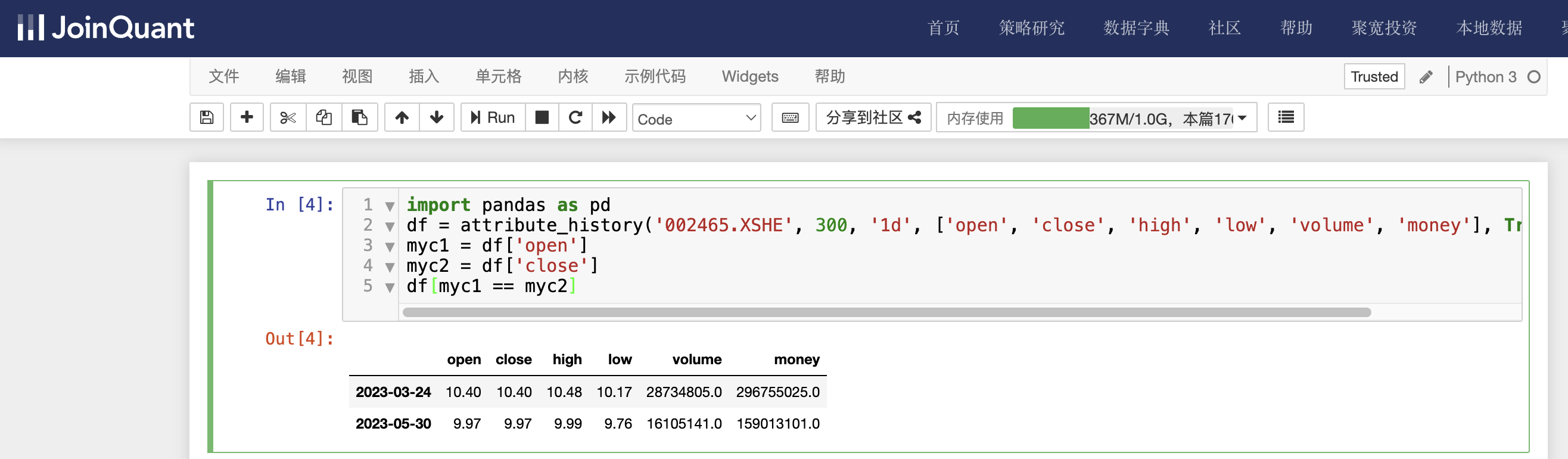Image resolution: width=1568 pixels, height=459 pixels.
Task: Click the 9.76 low value cell
Action: (x=618, y=423)
